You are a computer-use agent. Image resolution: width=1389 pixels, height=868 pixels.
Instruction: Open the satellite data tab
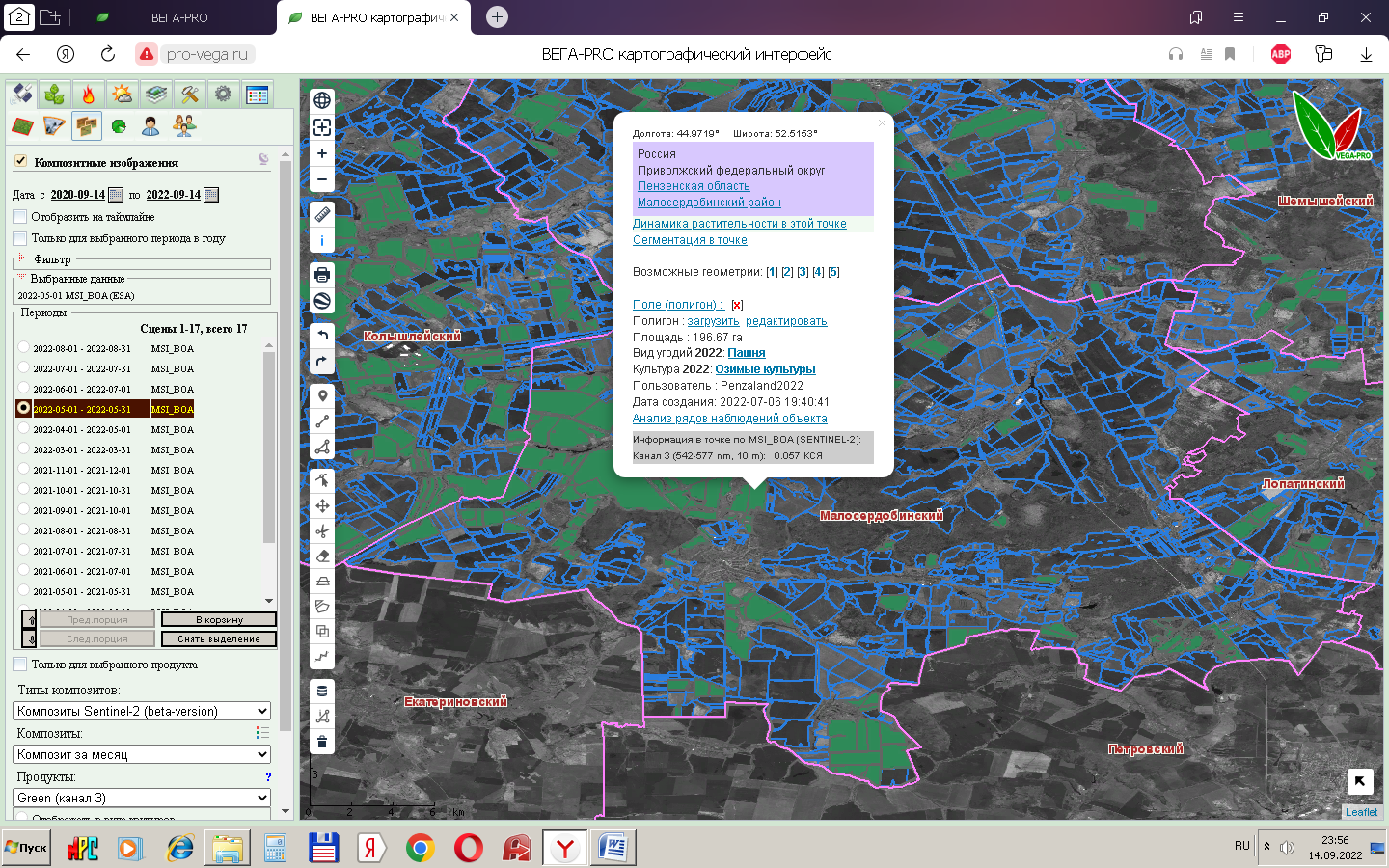coord(22,94)
